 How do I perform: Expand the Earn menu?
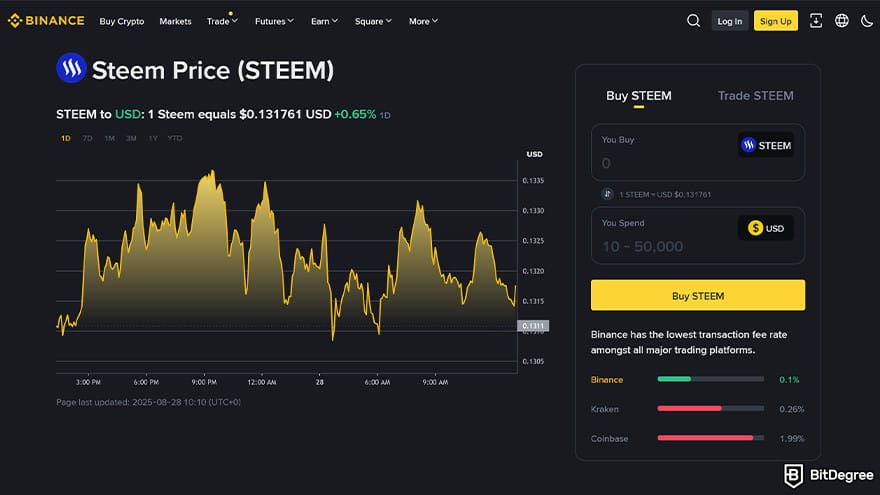click(x=324, y=21)
